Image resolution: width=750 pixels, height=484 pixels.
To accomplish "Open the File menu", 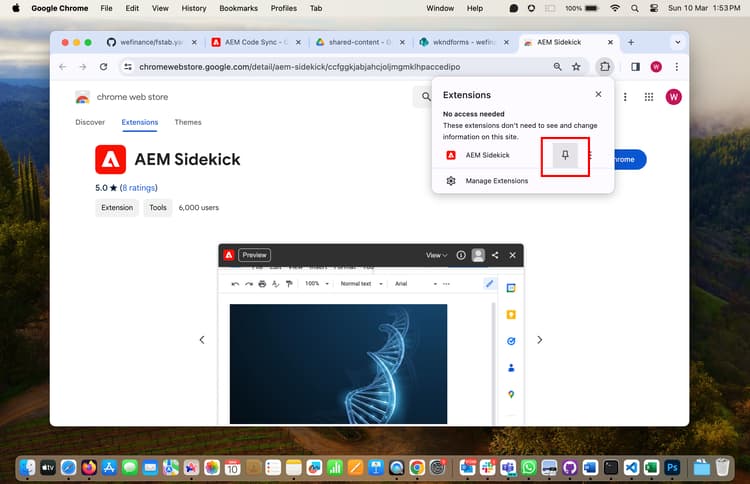I will point(106,8).
